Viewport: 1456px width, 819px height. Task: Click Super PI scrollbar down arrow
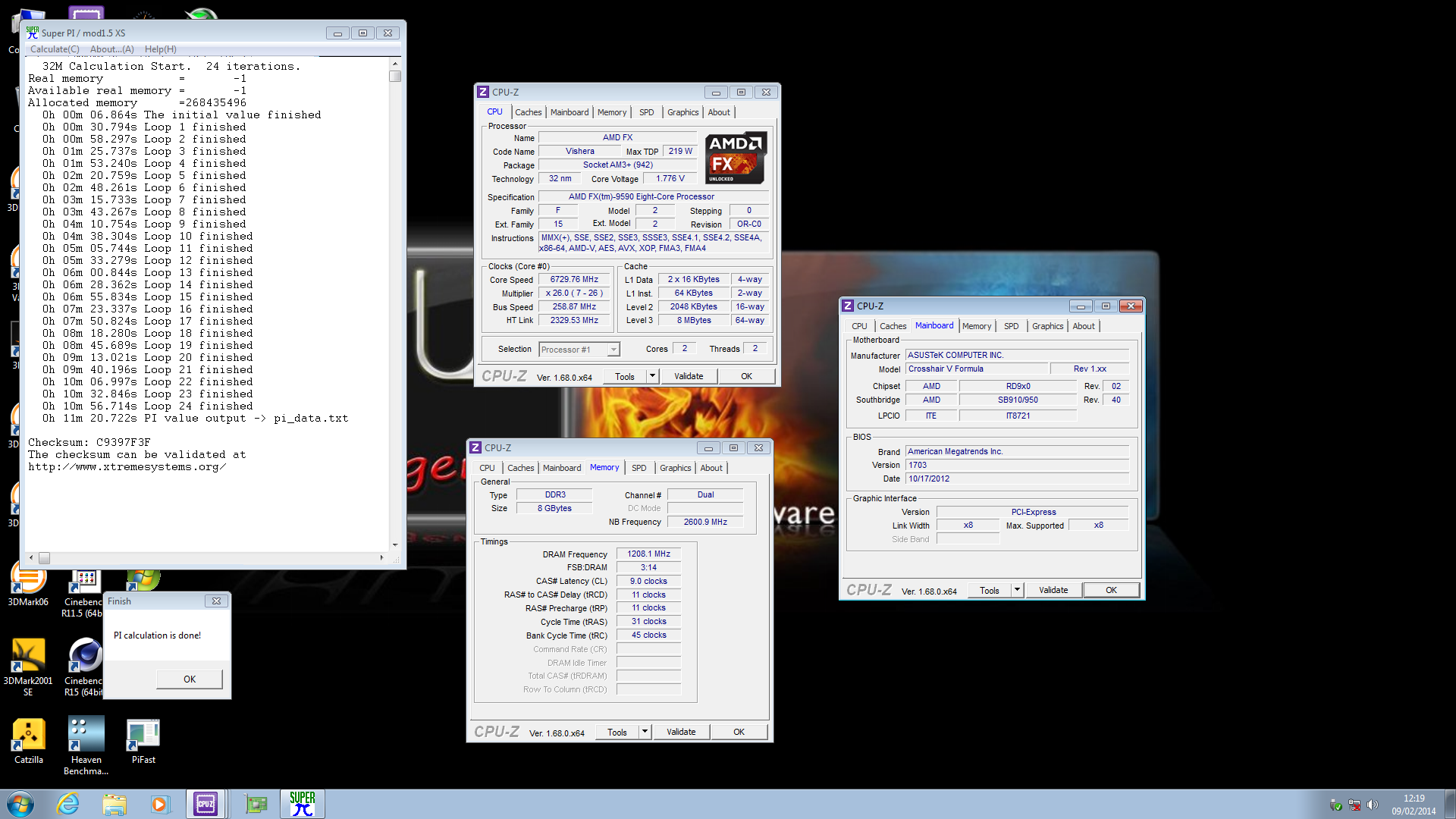(x=395, y=544)
